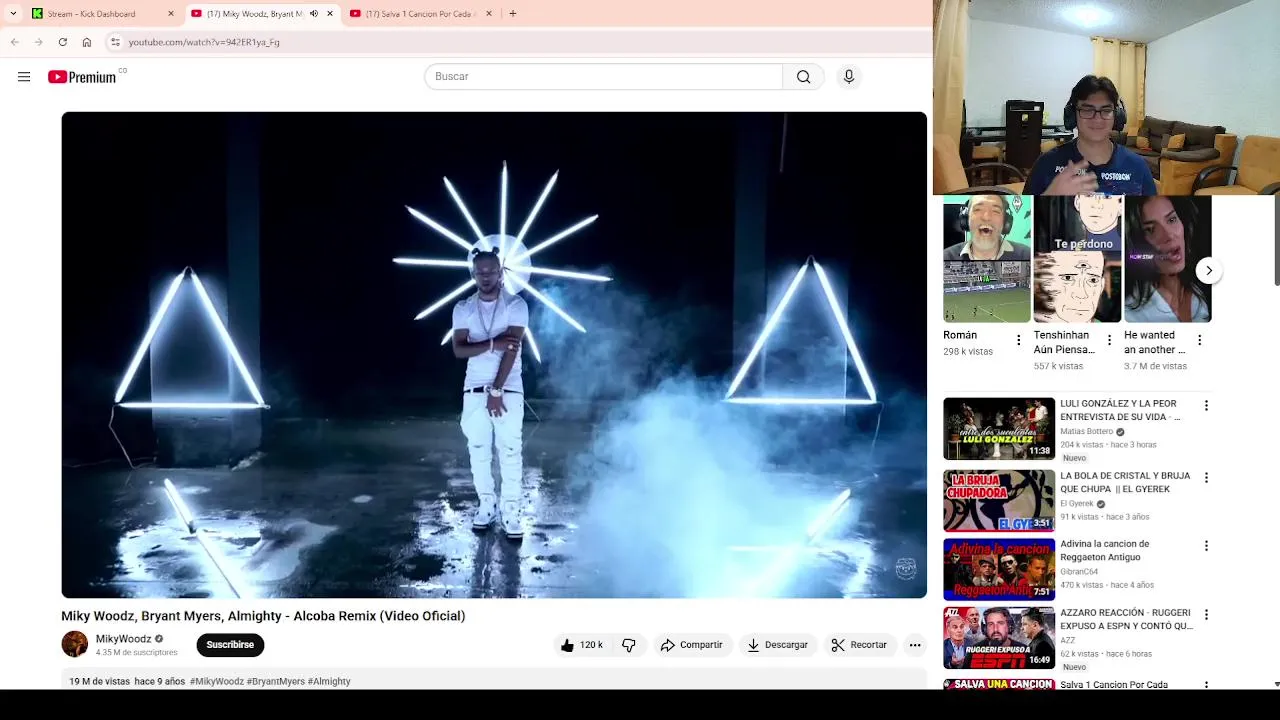Viewport: 1280px width, 720px height.
Task: Click the page vertical scrollbar
Action: click(1276, 240)
